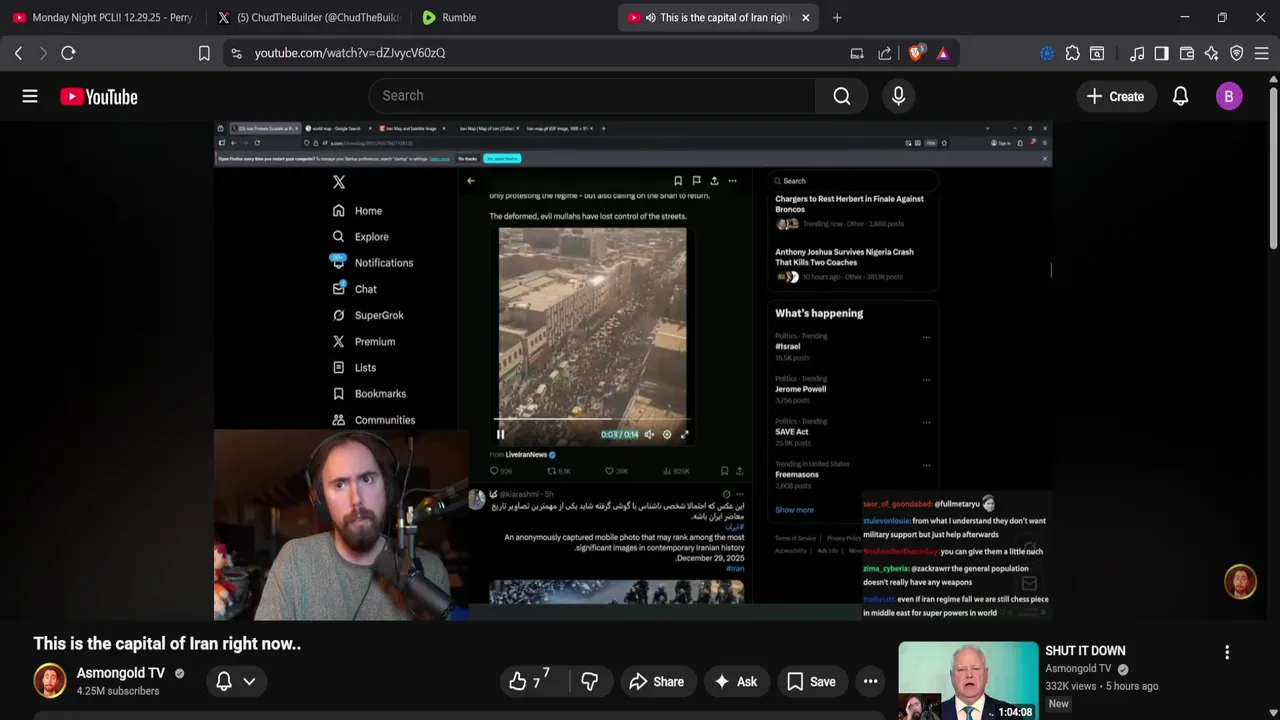Toggle channel notification bell for Asmongold TV
The width and height of the screenshot is (1280, 720).
pos(224,681)
